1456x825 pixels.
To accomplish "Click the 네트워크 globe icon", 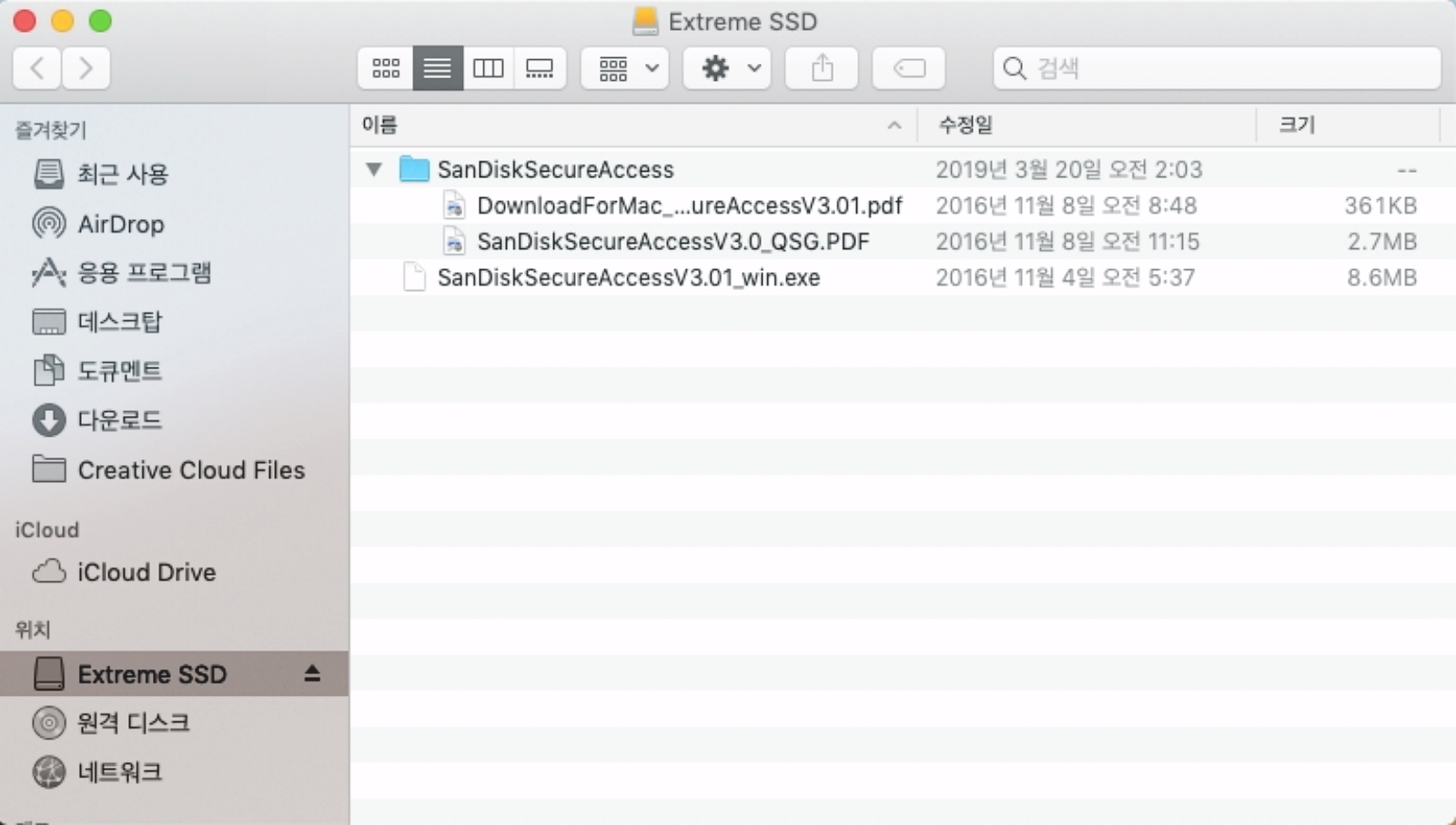I will [48, 772].
